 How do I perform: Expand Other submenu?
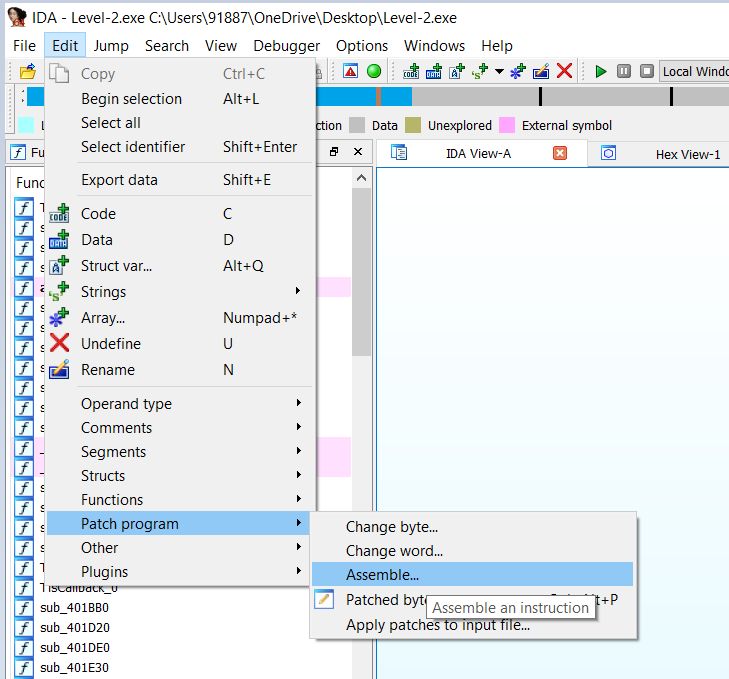point(180,548)
